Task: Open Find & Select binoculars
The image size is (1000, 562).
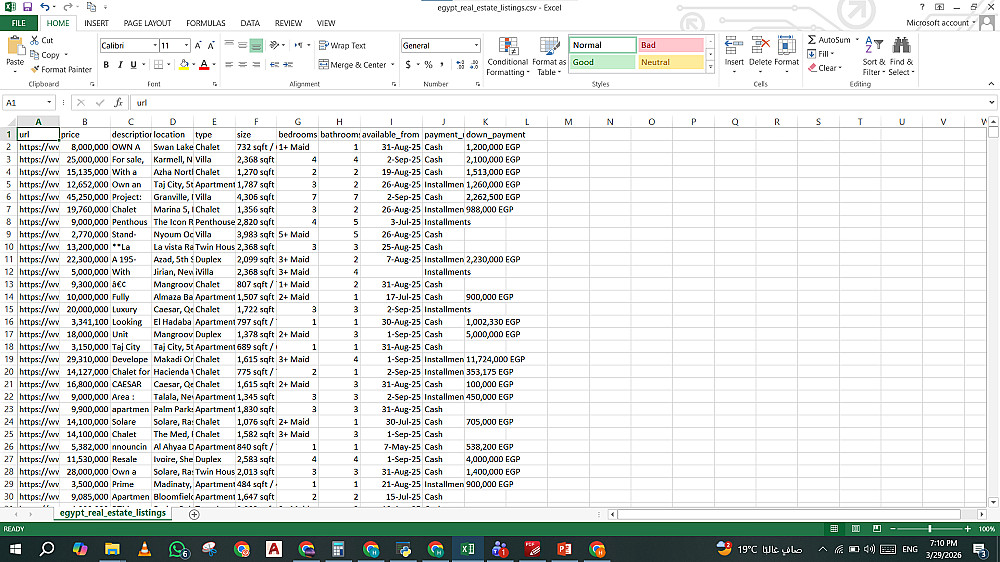Action: point(901,46)
